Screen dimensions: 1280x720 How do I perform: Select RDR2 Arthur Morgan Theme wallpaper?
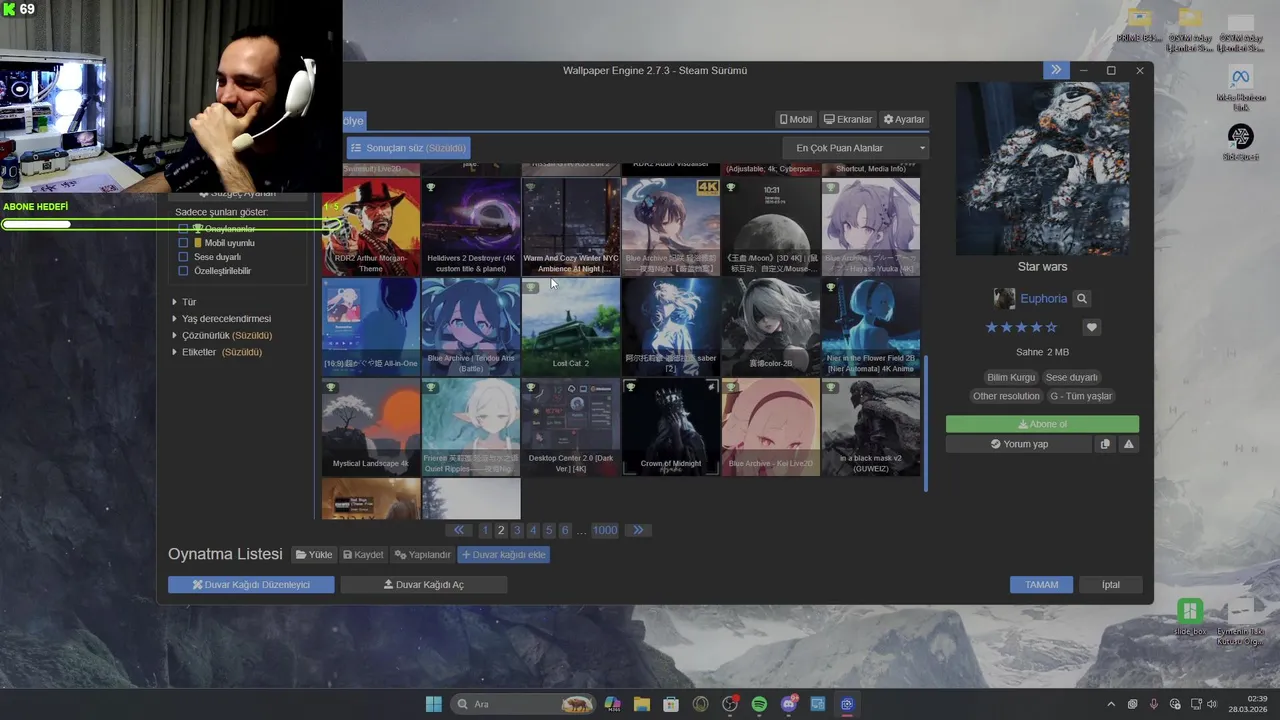pos(371,227)
